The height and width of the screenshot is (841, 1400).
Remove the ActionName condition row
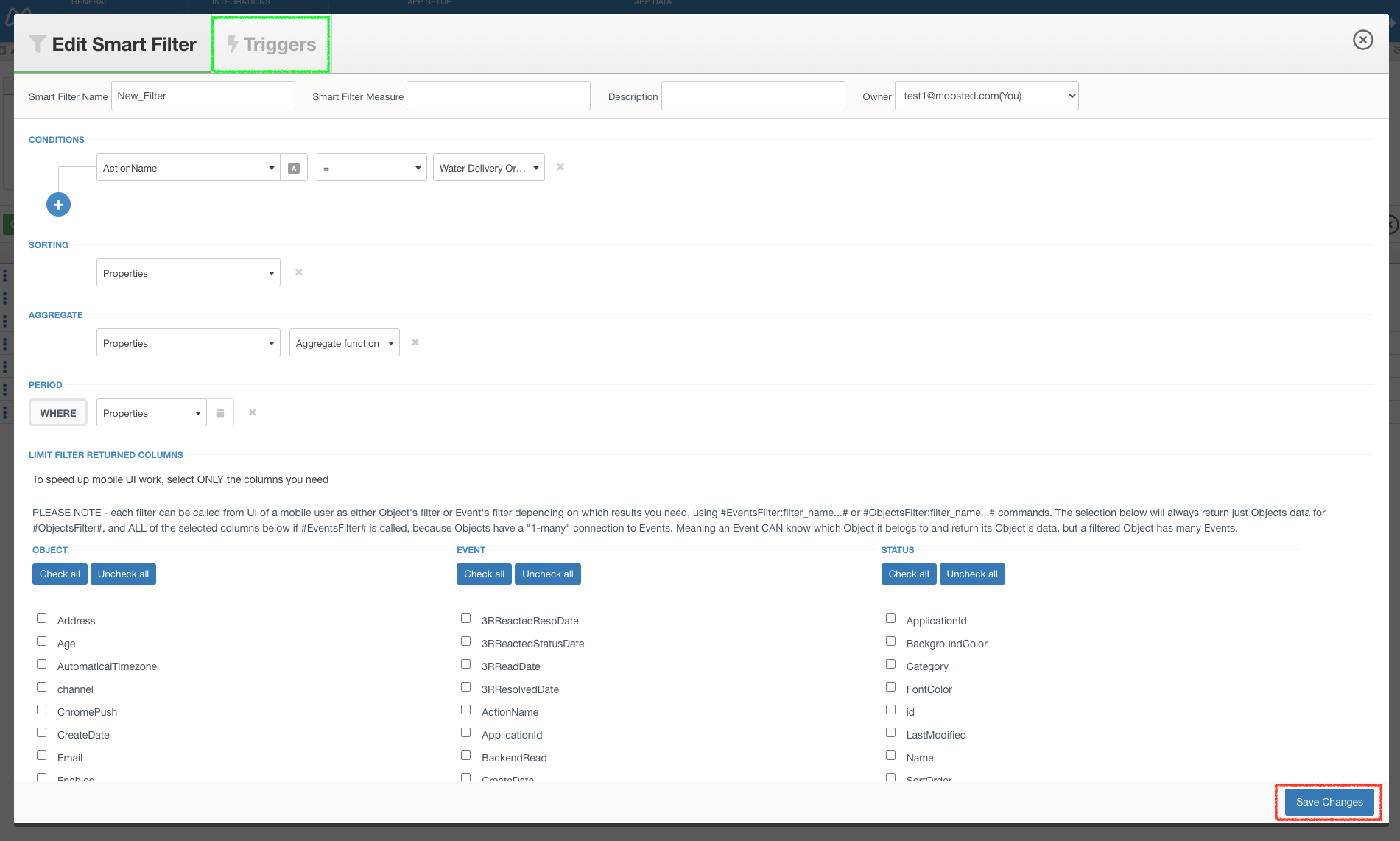[x=560, y=167]
